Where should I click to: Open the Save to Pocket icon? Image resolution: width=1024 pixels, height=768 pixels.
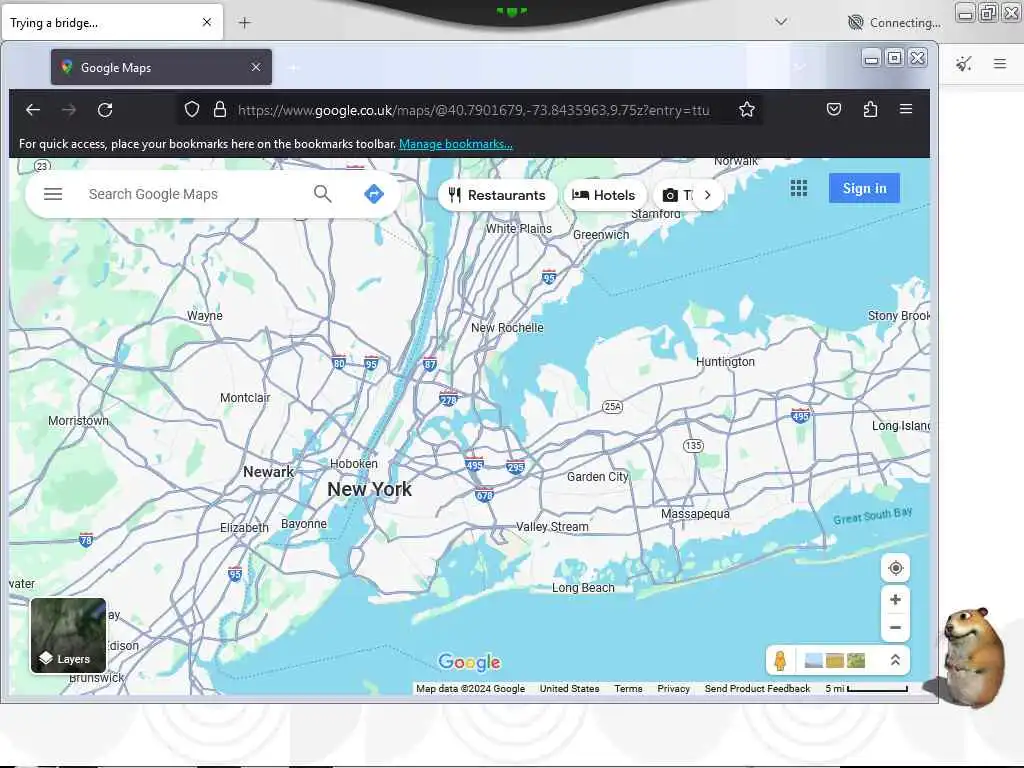834,109
